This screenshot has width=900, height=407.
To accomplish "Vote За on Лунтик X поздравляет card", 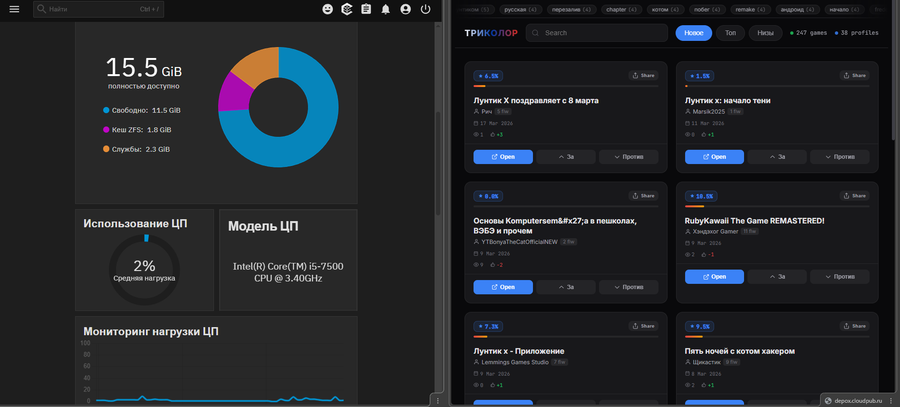I will [566, 157].
